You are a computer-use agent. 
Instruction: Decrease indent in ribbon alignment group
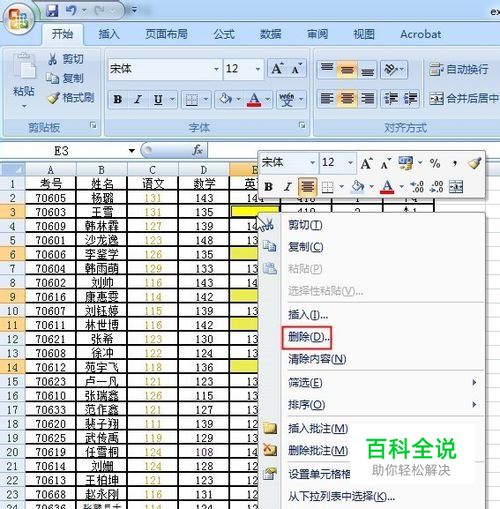390,99
